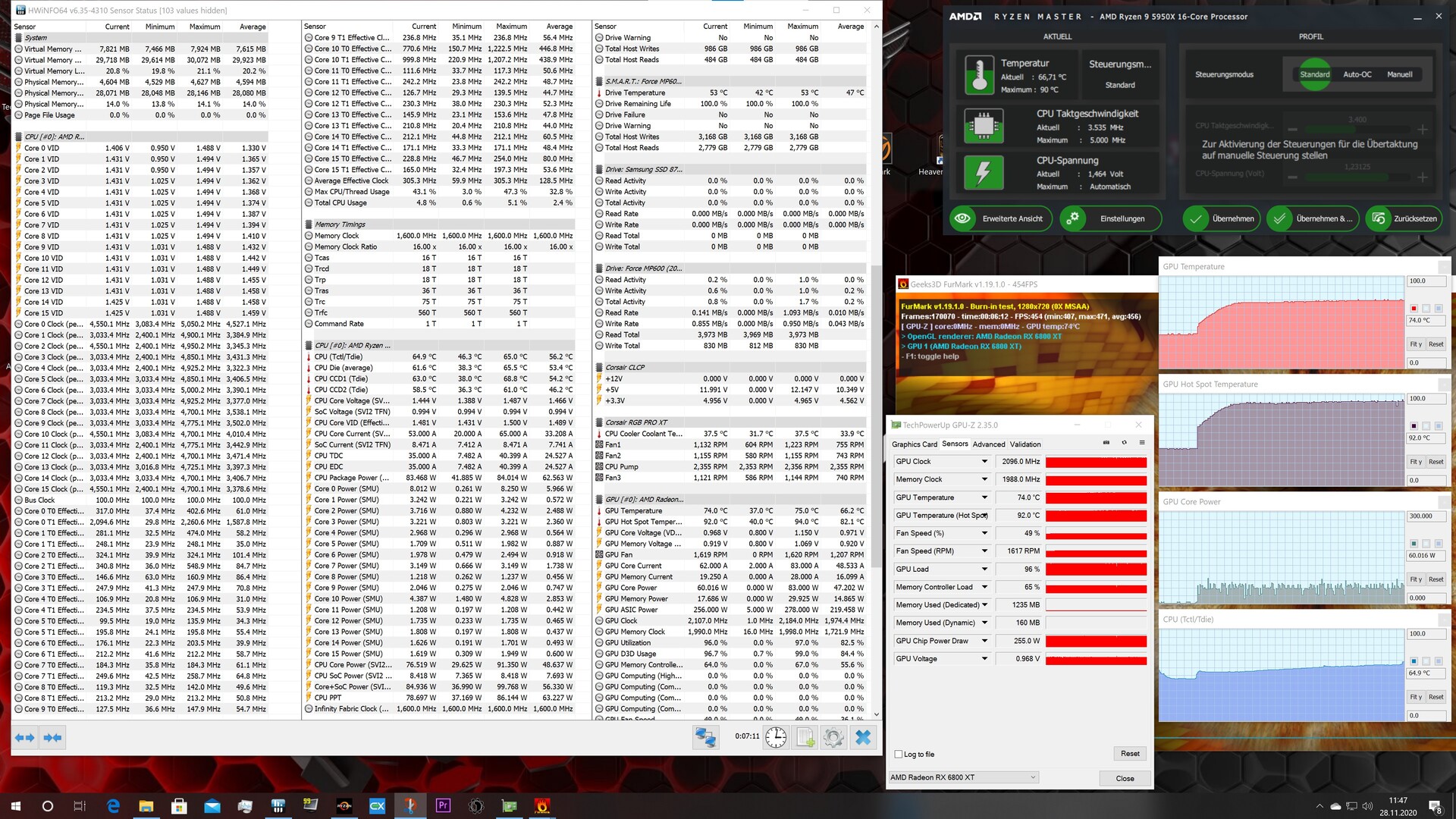Viewport: 1456px width, 819px height.
Task: Select Auto-OC control mode
Action: click(x=1357, y=74)
